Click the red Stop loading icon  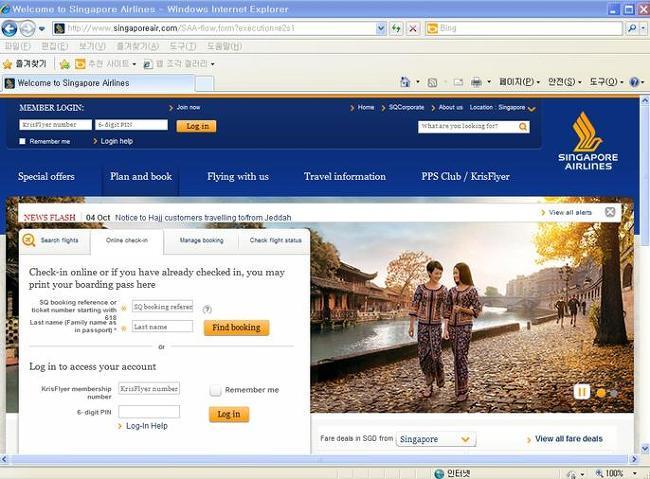pyautogui.click(x=413, y=28)
